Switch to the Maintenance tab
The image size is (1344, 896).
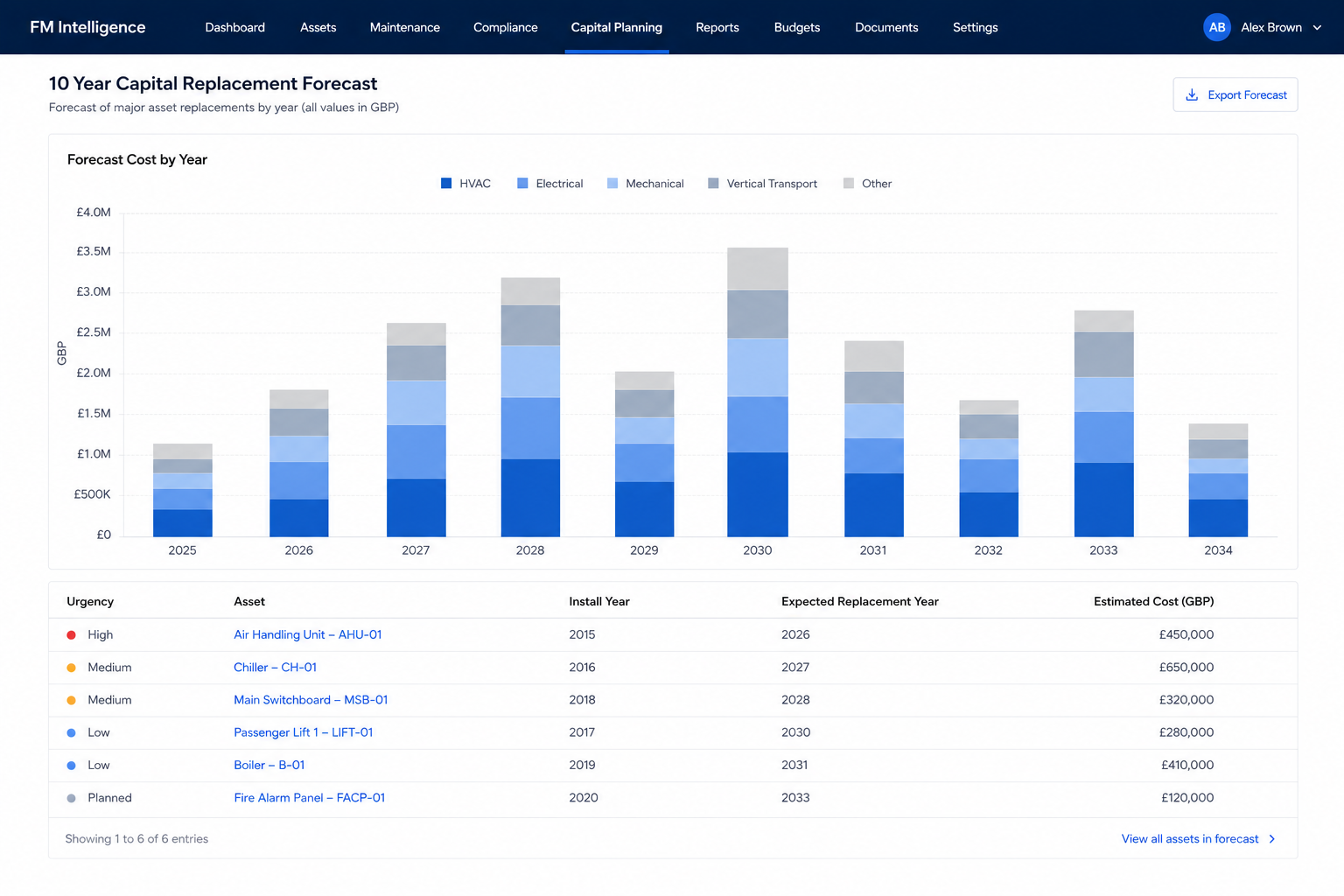(404, 27)
